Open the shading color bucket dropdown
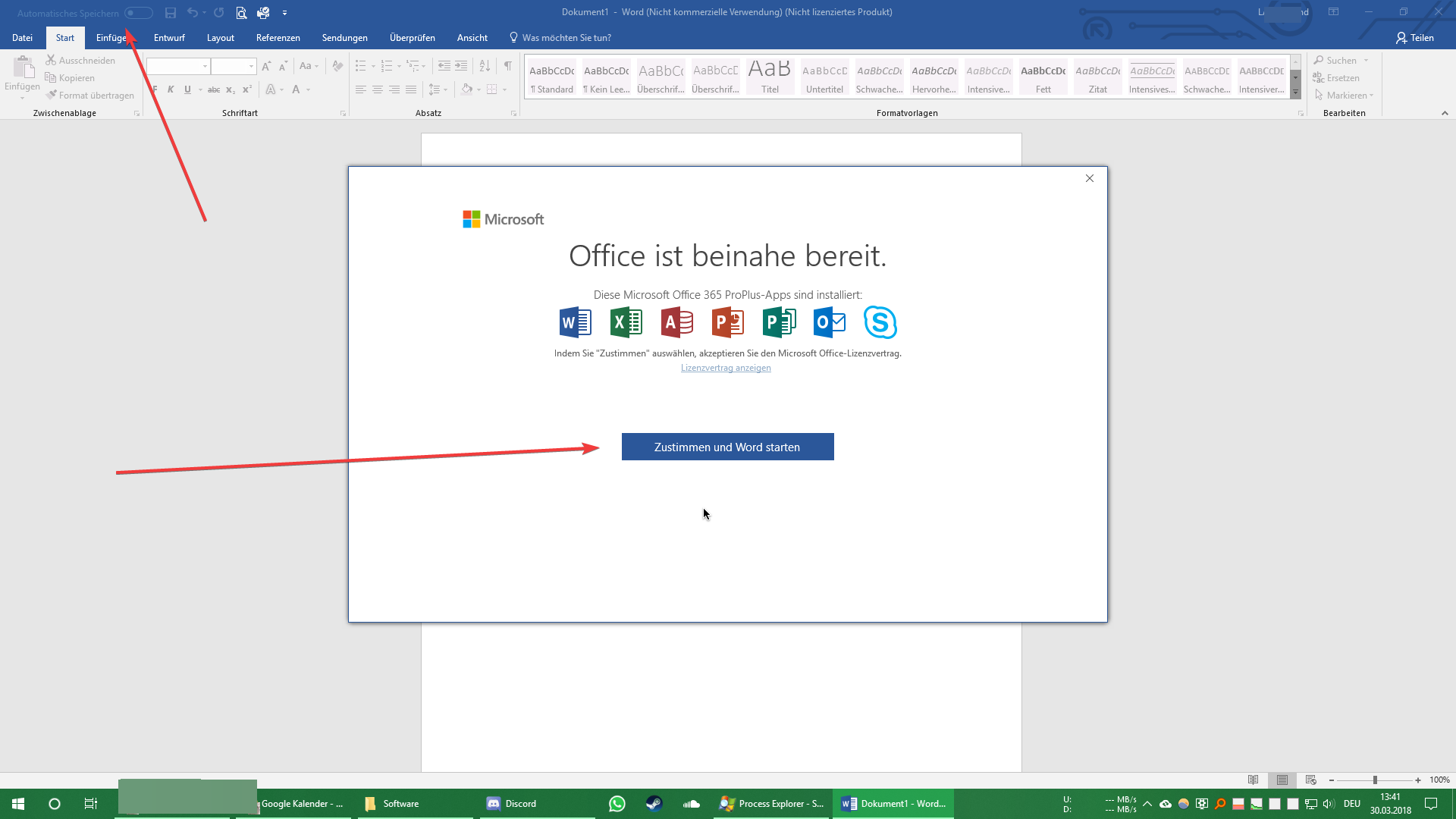1456x819 pixels. [x=479, y=89]
